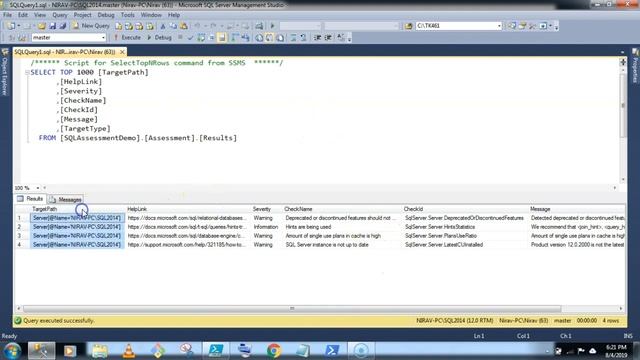Click the Find in Files icon
Screen dimensions: 640x360
(x=409, y=26)
